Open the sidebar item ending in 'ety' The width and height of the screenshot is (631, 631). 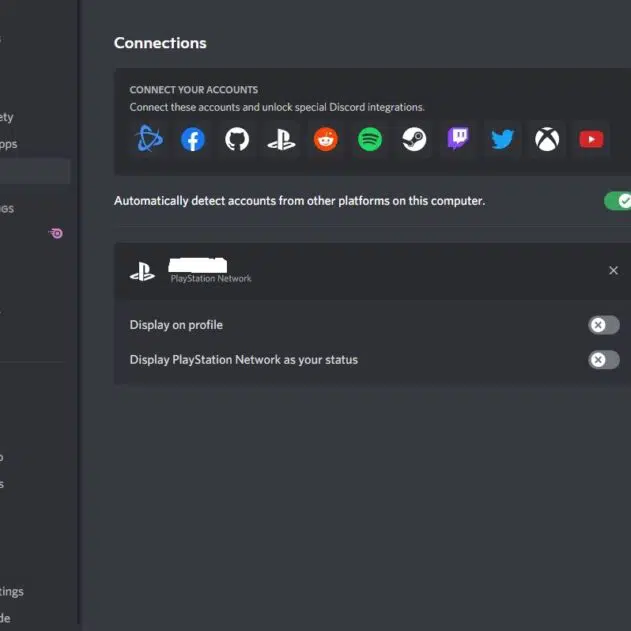pyautogui.click(x=6, y=117)
